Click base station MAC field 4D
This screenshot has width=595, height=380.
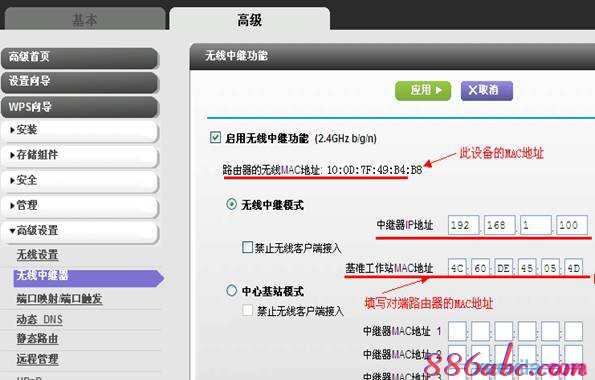[x=573, y=268]
